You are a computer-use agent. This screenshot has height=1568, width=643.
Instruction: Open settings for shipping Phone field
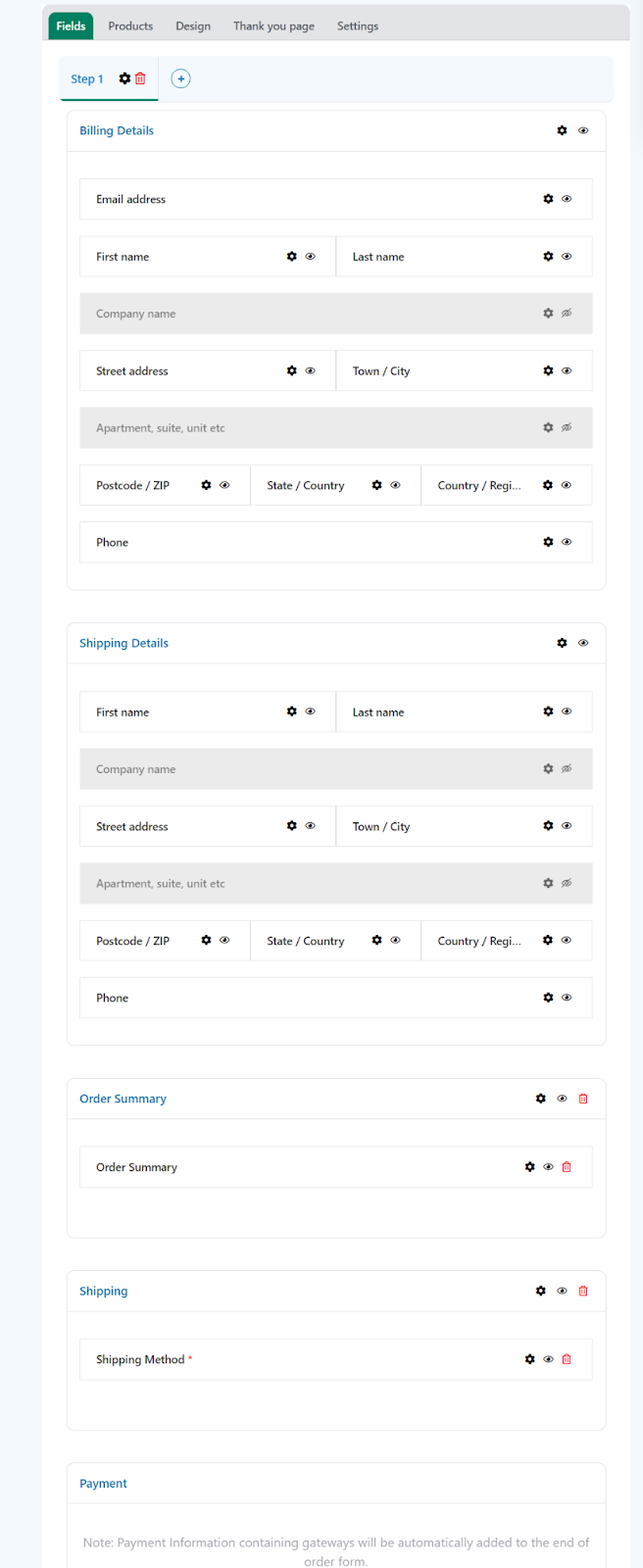click(x=548, y=998)
